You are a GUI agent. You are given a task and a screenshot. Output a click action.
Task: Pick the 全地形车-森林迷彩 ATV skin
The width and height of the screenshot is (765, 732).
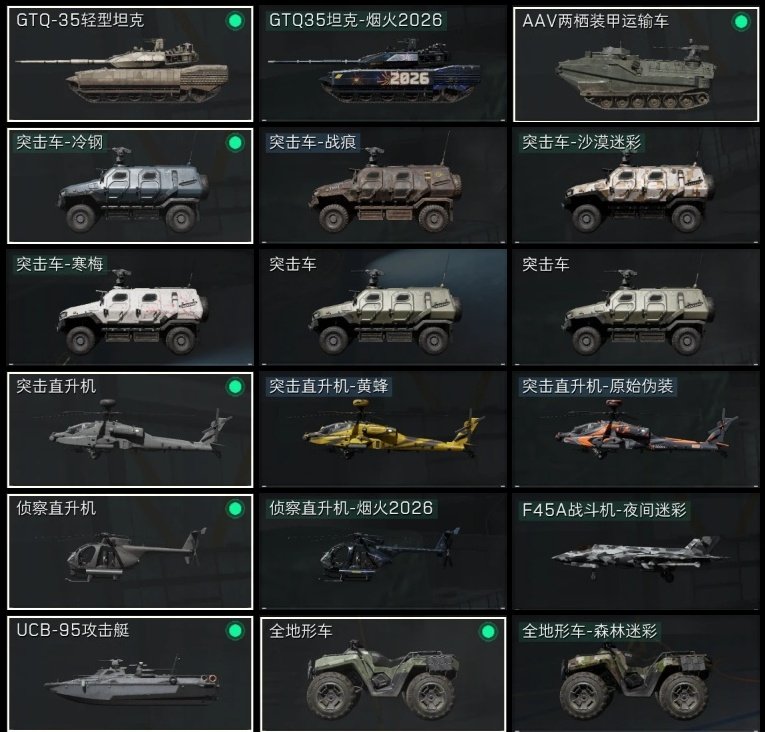pos(636,674)
